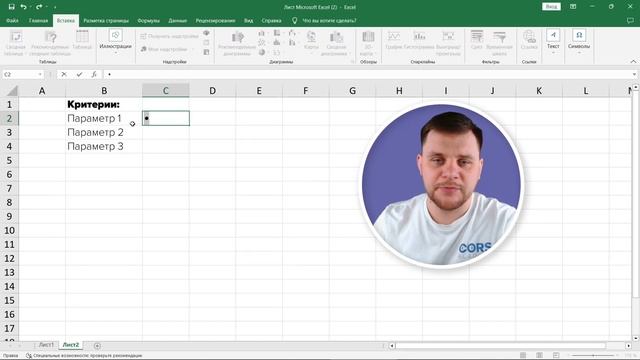
Task: Undo the last action
Action: click(x=23, y=7)
